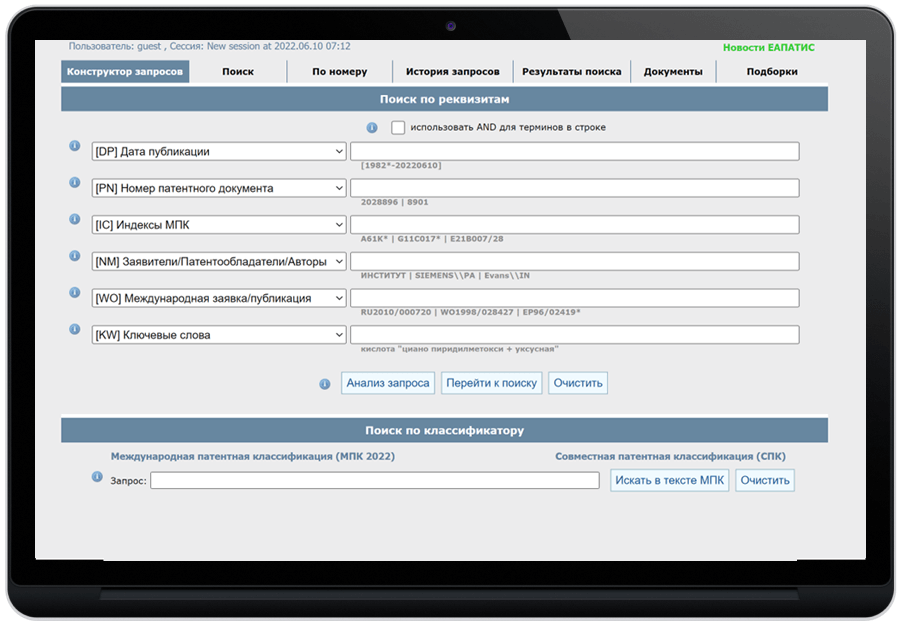Click the Запрос classifier input field
901x626 pixels.
(x=375, y=481)
